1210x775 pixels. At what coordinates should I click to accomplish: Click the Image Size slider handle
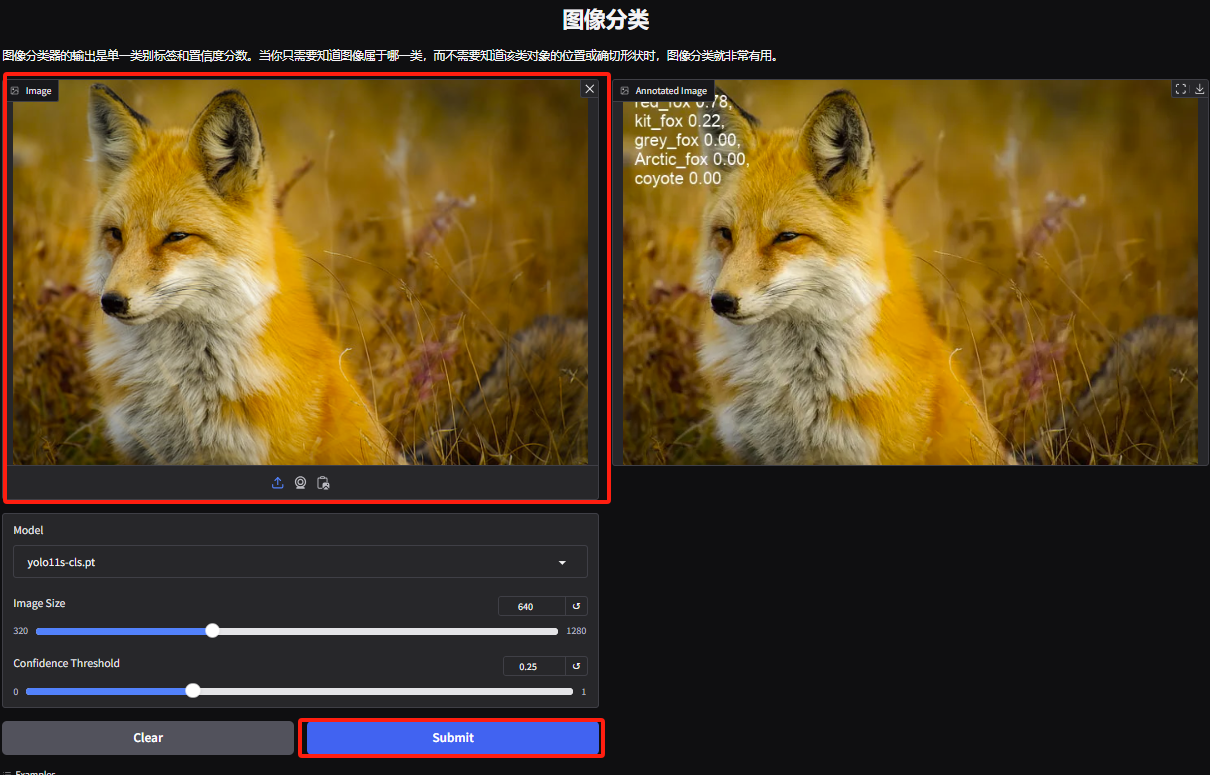click(212, 631)
